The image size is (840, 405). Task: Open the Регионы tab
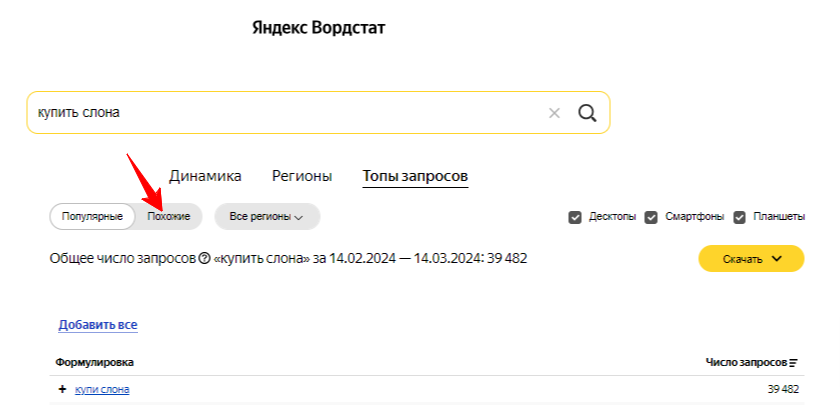pos(302,176)
